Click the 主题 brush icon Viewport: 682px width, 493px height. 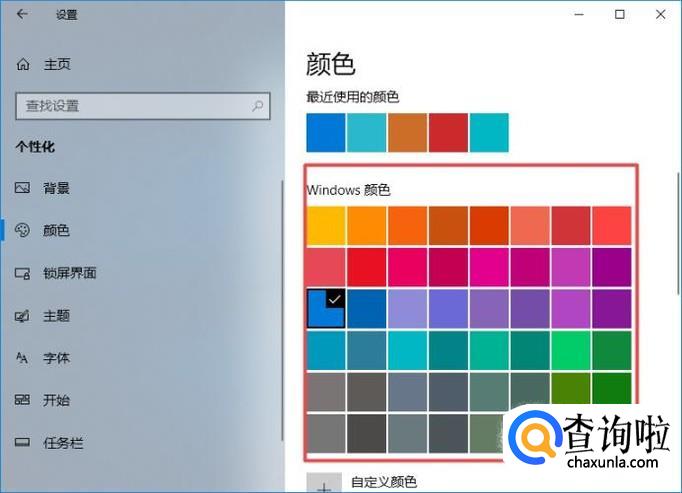(x=22, y=315)
